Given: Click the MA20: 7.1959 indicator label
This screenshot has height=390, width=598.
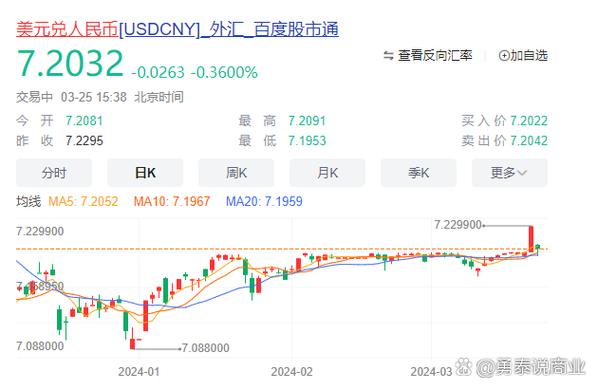Looking at the screenshot, I should [264, 201].
